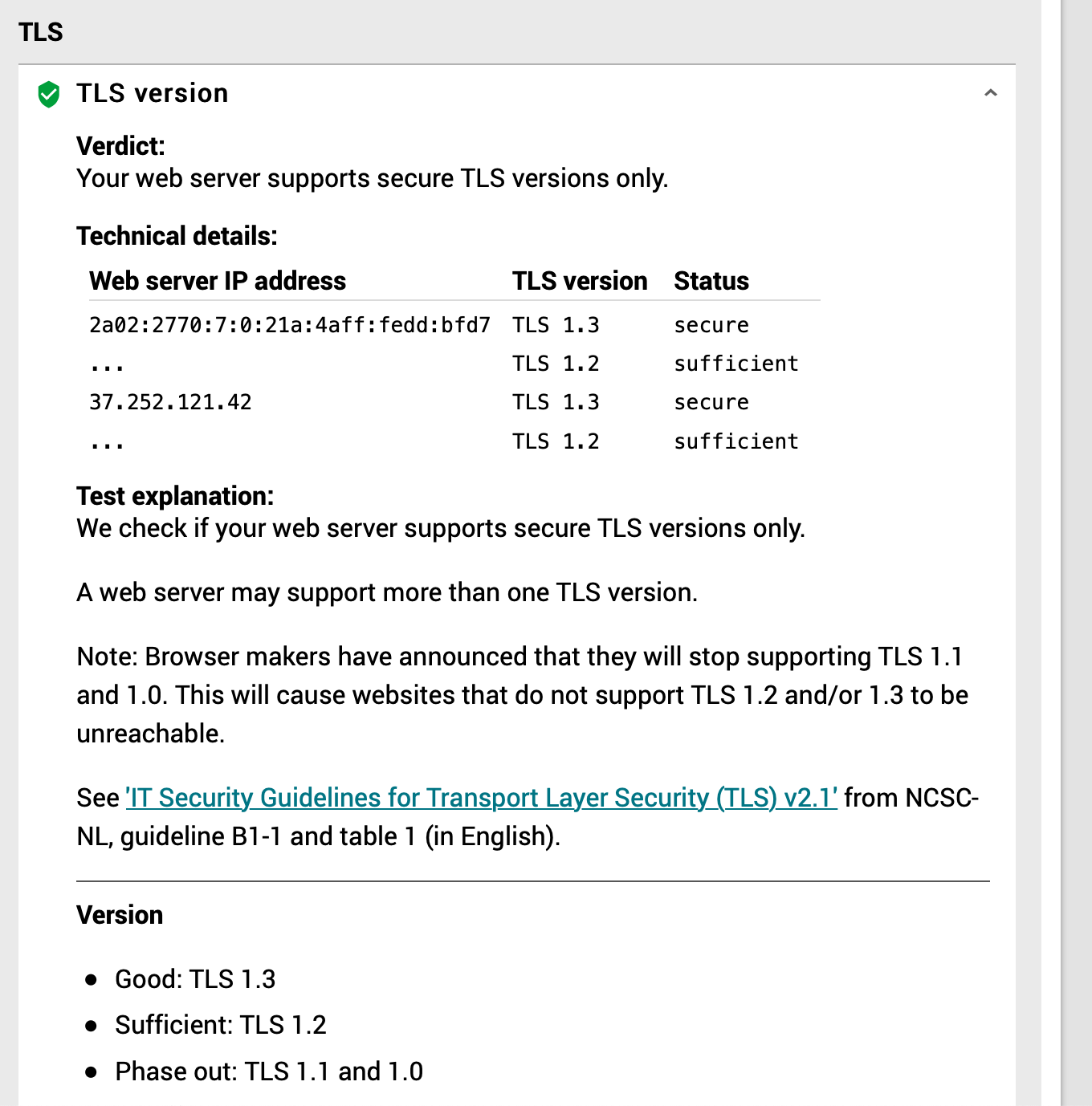Screen dimensions: 1092x1106
Task: Click the Web server IP address column header
Action: pos(218,281)
